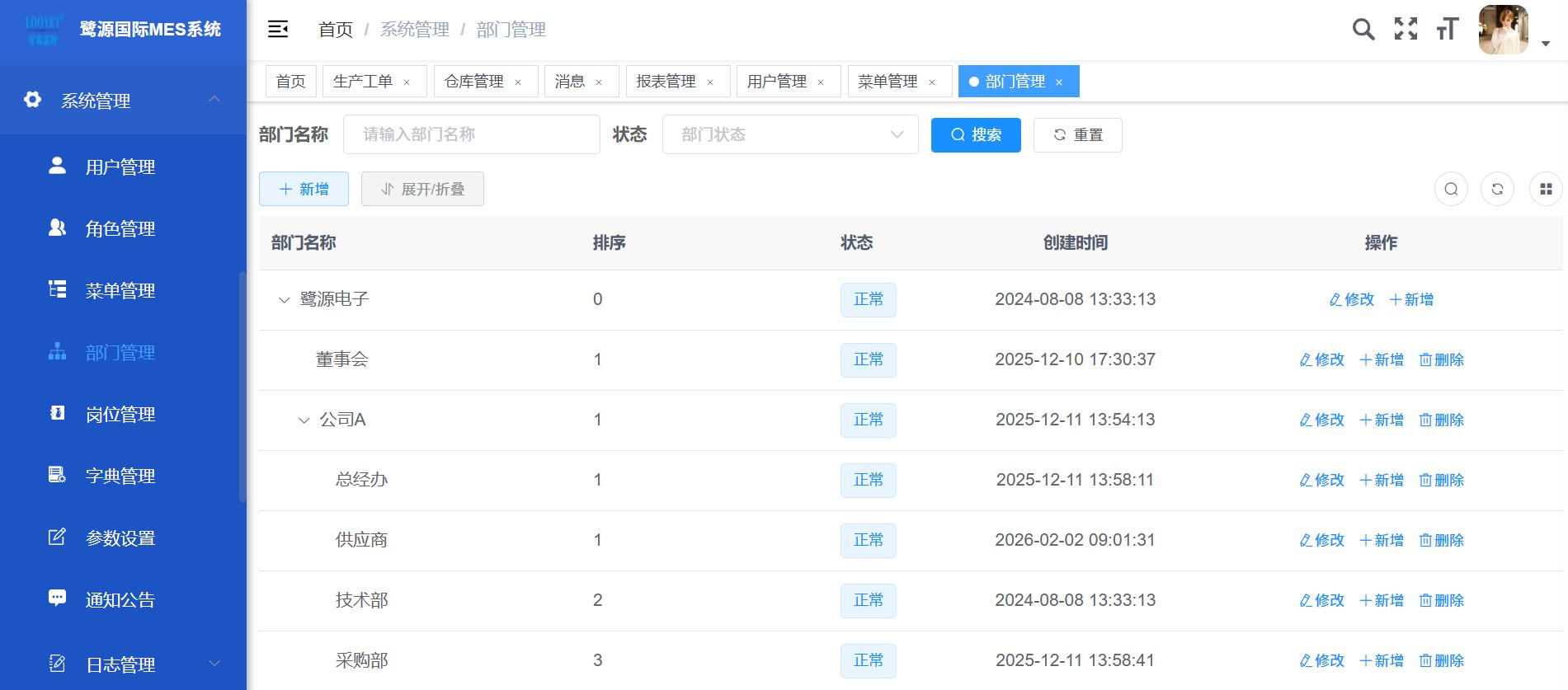Collapse the 鹭源电子 tree row
1568x690 pixels.
pos(284,300)
